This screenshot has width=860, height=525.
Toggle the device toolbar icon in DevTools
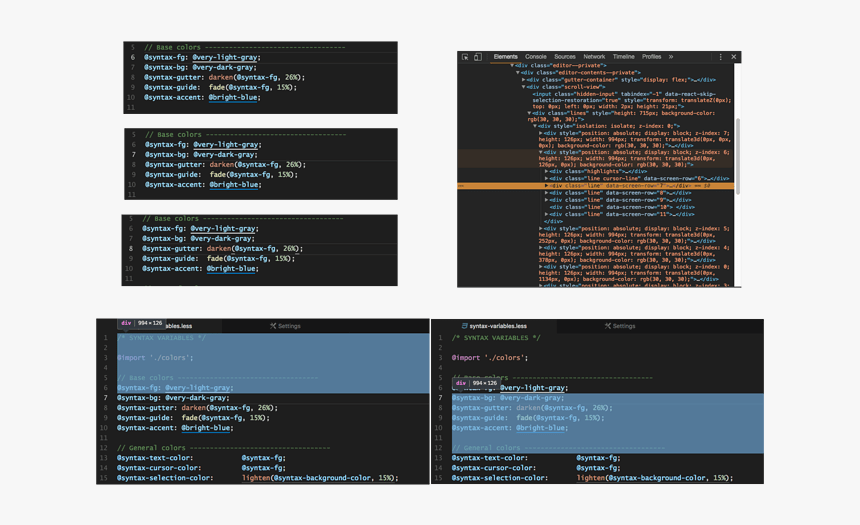(478, 57)
